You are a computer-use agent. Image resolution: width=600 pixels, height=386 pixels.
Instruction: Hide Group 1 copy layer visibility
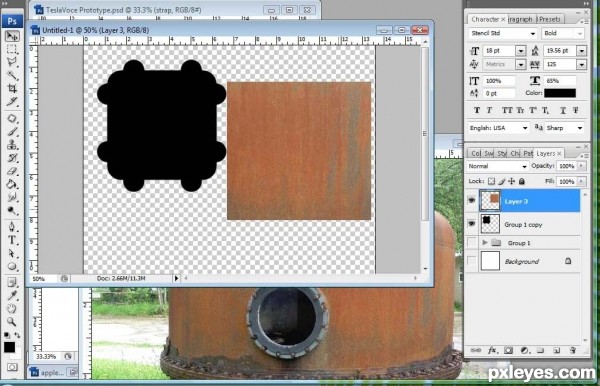[x=472, y=223]
